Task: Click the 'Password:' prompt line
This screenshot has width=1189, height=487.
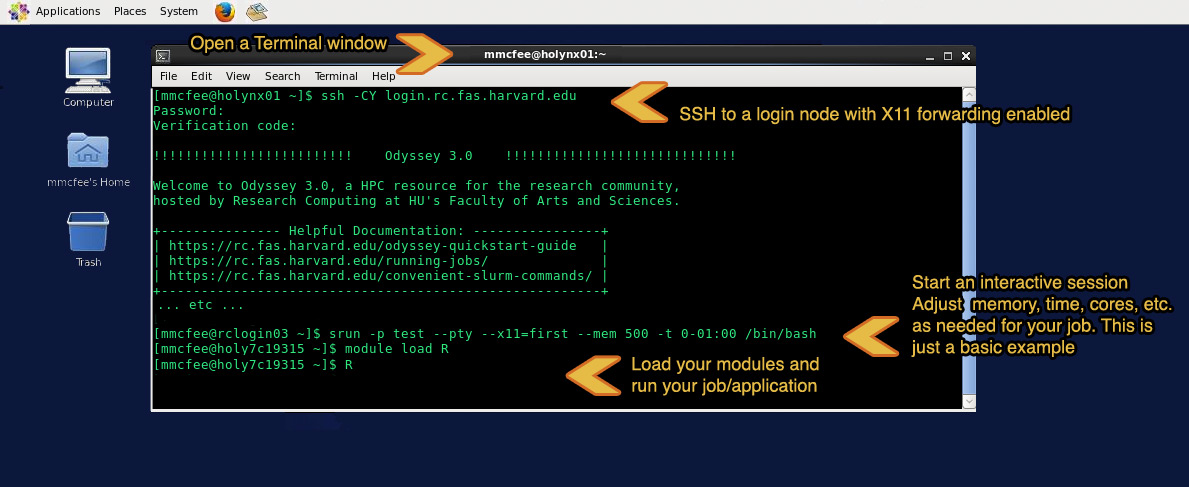Action: tap(189, 111)
